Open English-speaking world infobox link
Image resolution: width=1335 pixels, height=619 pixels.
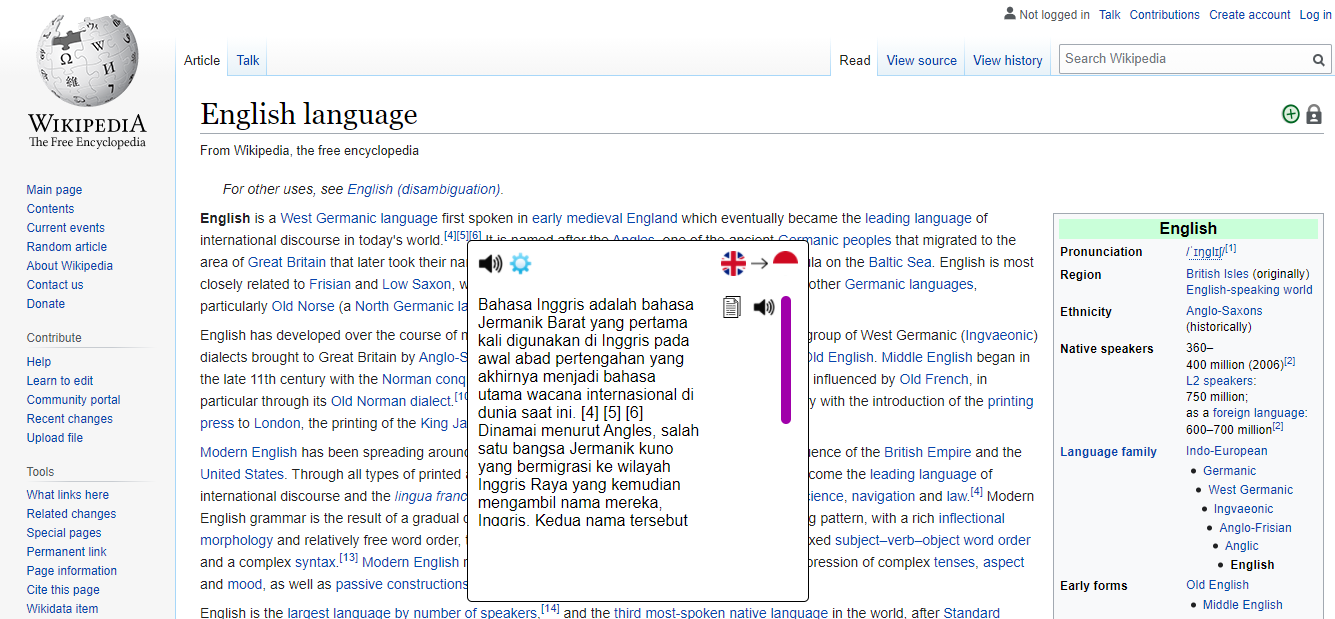coord(1249,290)
